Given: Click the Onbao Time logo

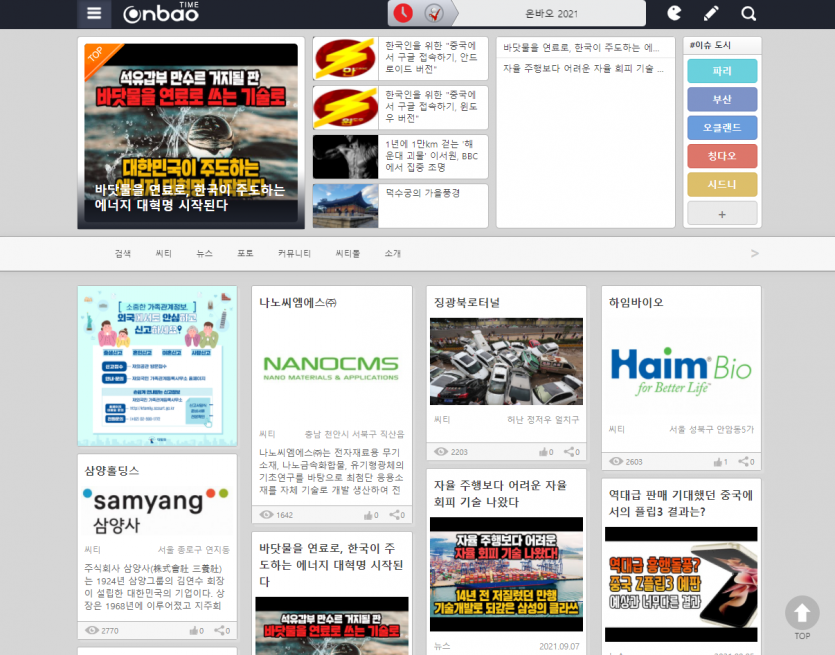Looking at the screenshot, I should 162,13.
